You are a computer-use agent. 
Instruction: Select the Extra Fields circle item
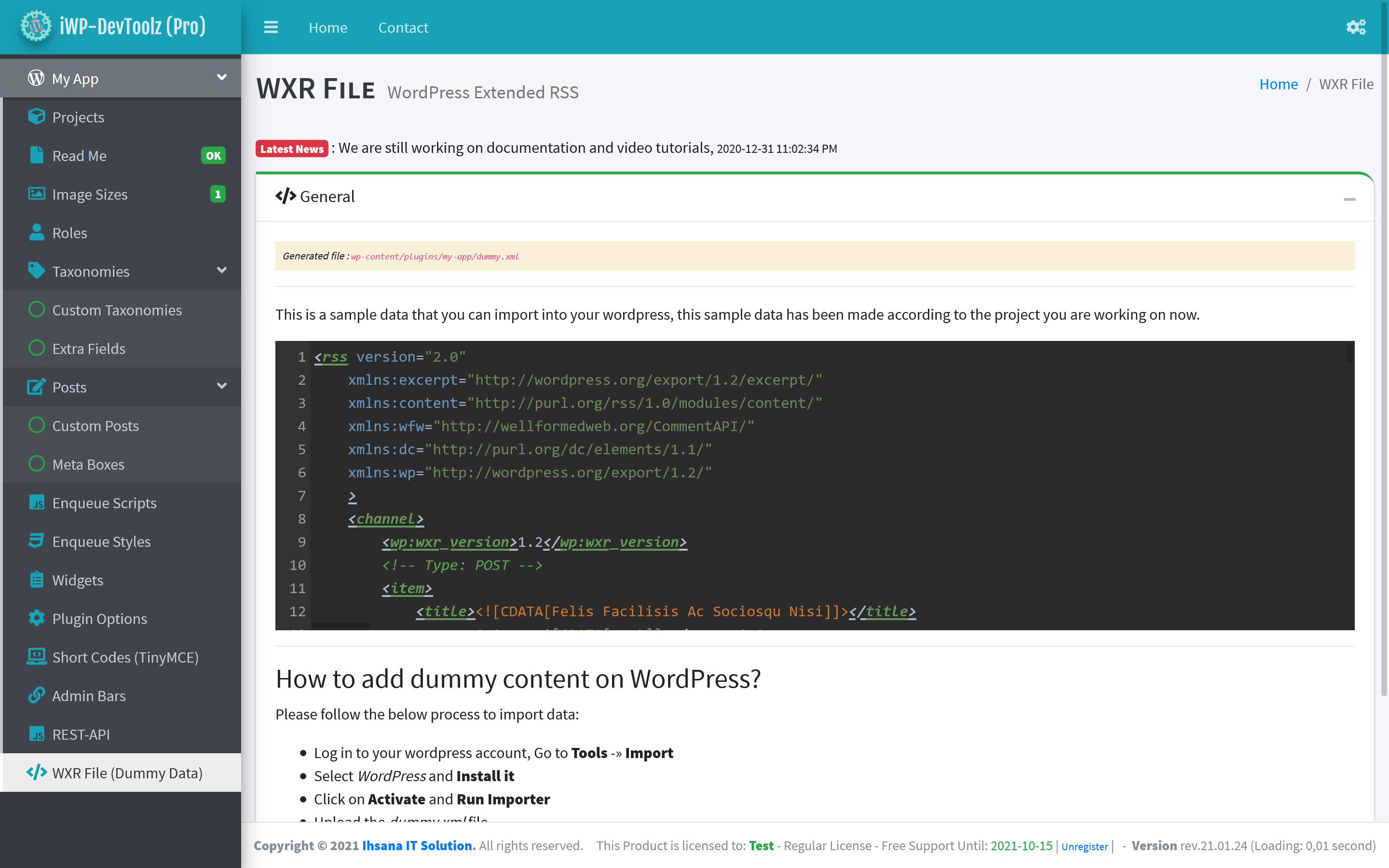37,349
